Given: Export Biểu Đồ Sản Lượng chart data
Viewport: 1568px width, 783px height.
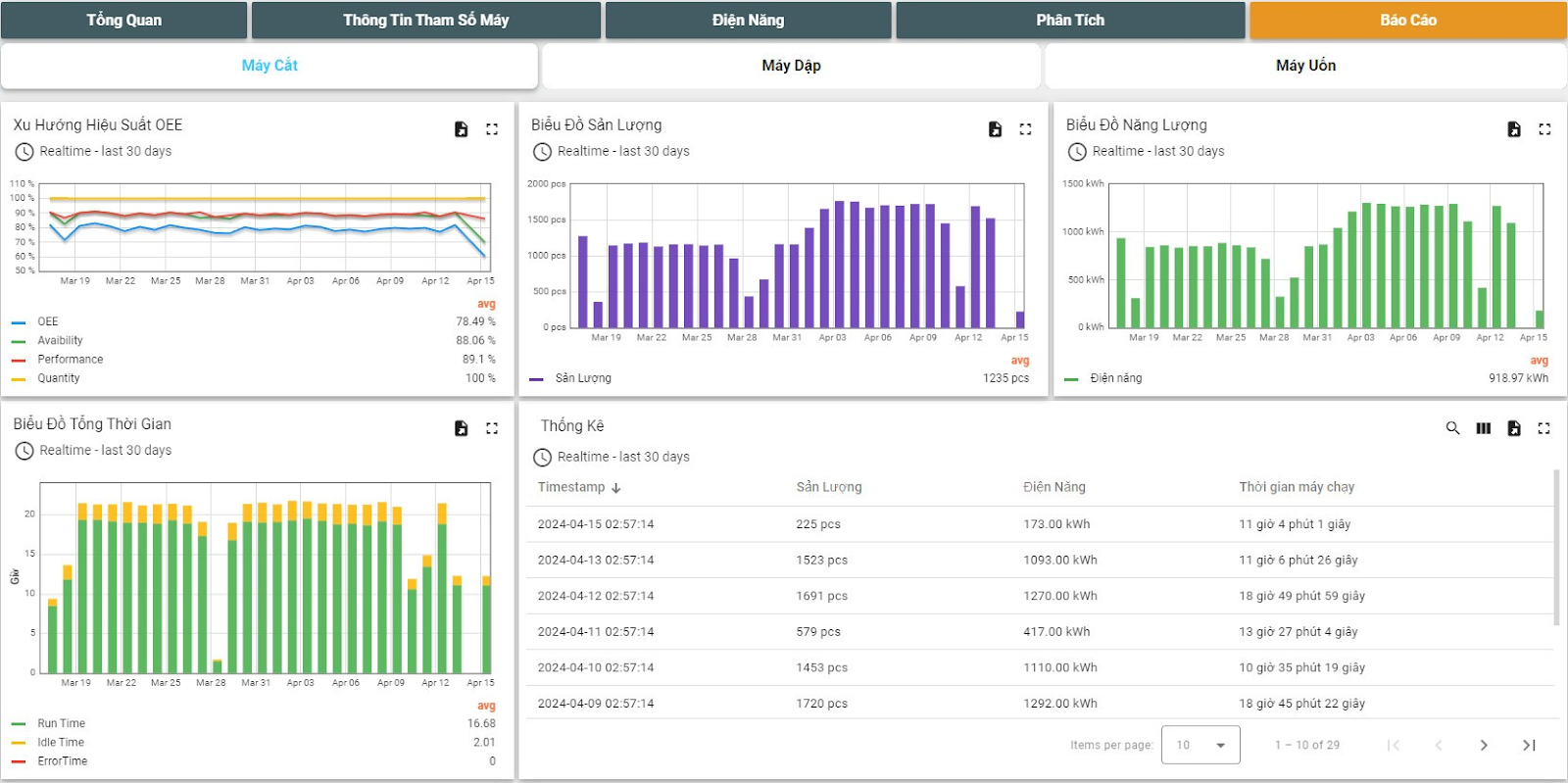Looking at the screenshot, I should coord(995,129).
